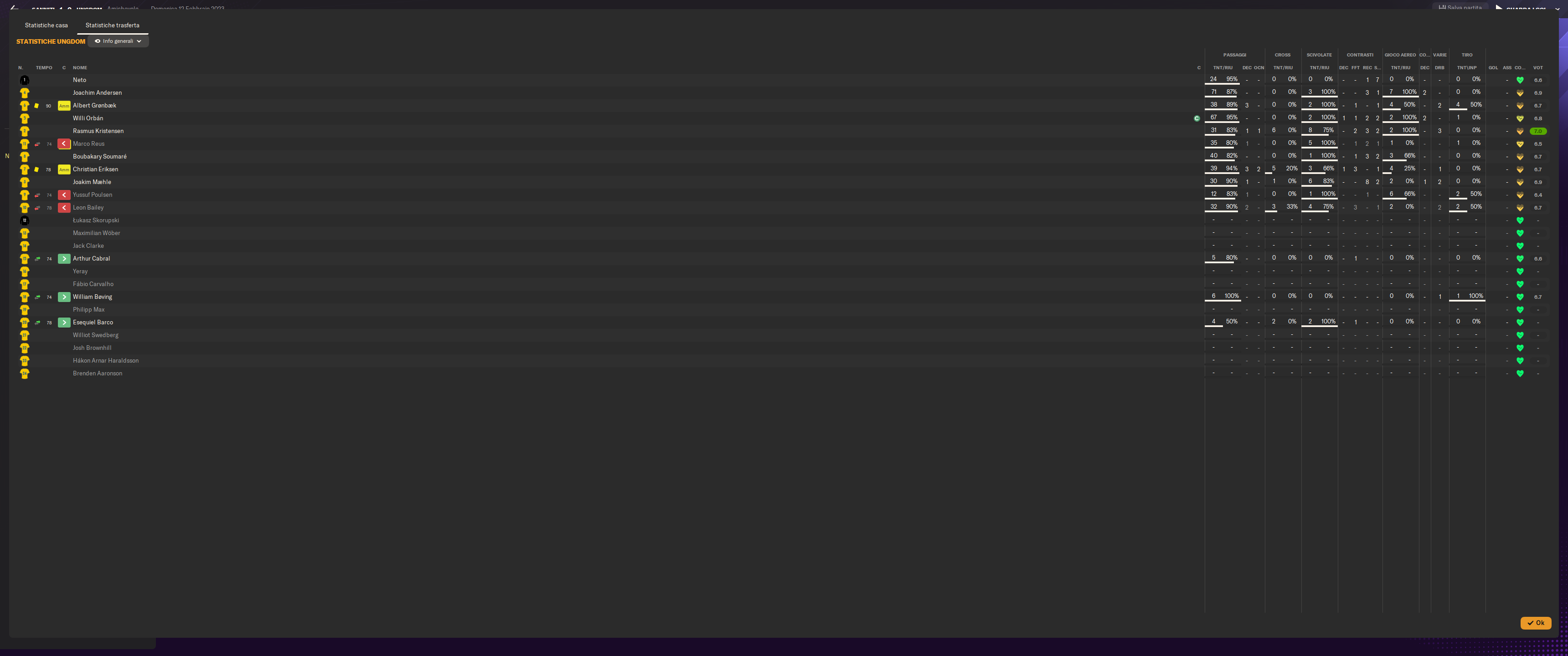Sort by the VOT rating column header
The height and width of the screenshot is (656, 1568).
[x=1537, y=67]
